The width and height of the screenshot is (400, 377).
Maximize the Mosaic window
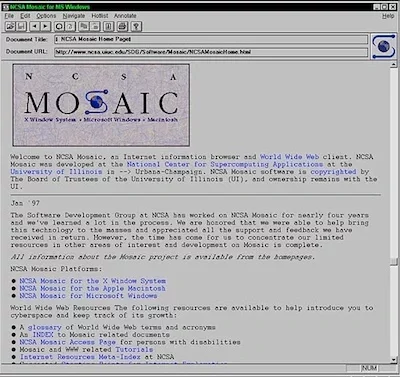384,7
